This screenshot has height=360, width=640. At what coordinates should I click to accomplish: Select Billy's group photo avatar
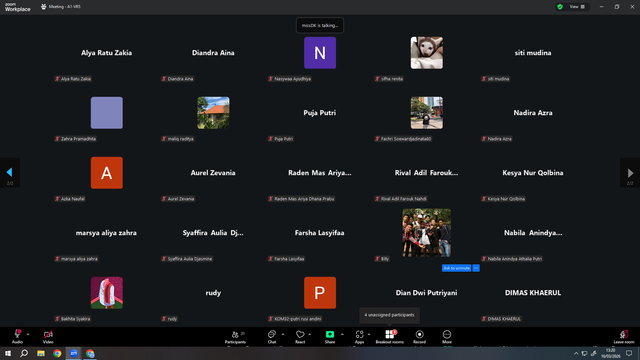pos(427,233)
